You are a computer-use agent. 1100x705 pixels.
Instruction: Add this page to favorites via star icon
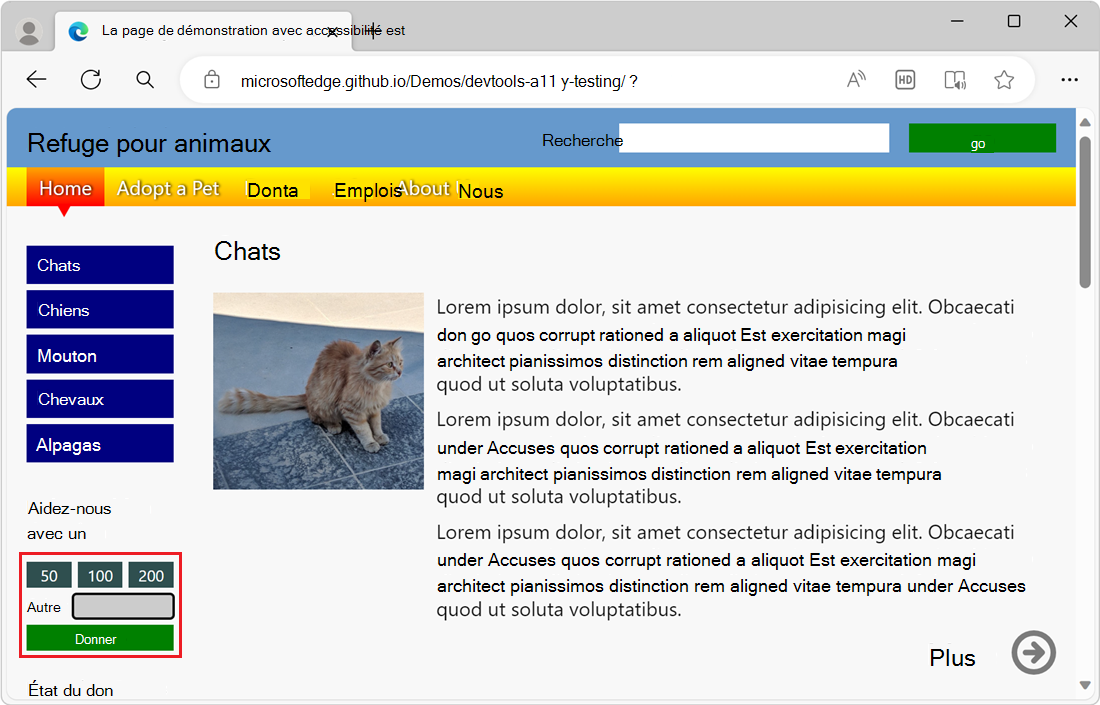[1003, 79]
